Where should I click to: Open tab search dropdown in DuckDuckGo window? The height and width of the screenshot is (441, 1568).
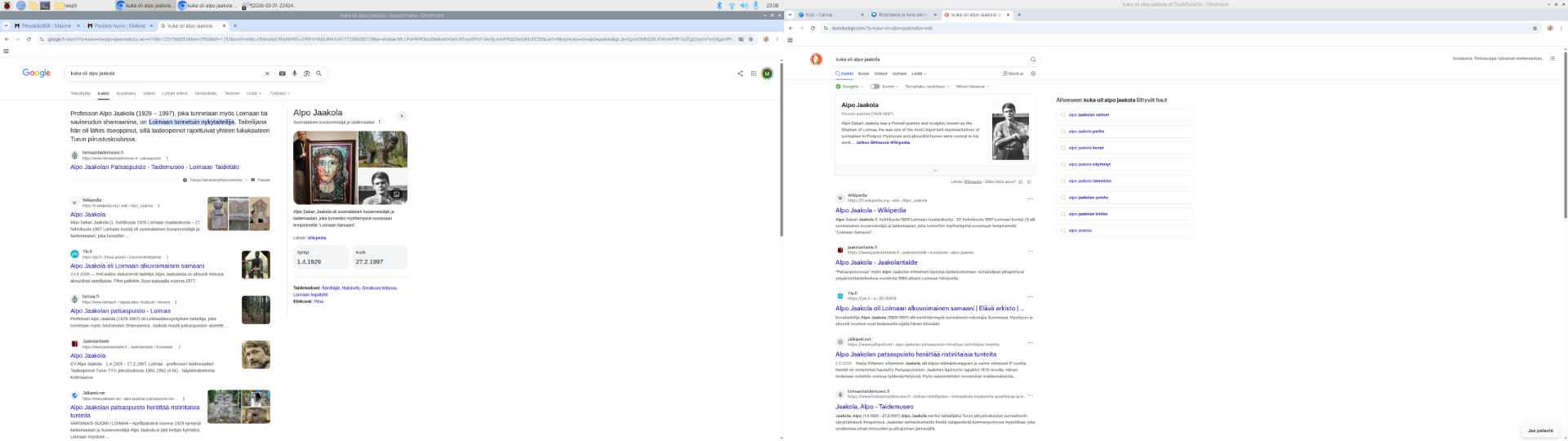click(x=790, y=15)
